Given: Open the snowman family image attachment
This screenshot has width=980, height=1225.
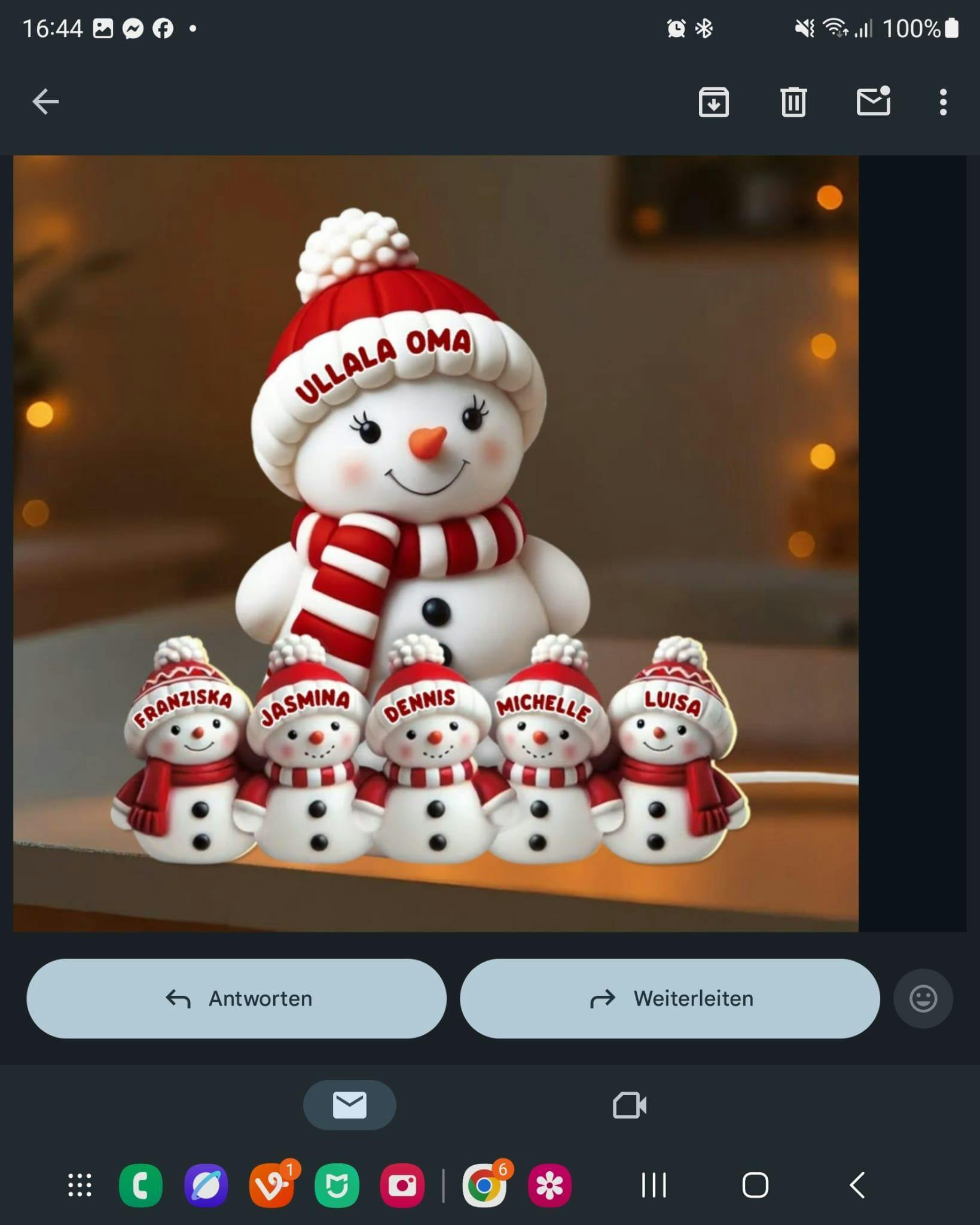Looking at the screenshot, I should [436, 543].
